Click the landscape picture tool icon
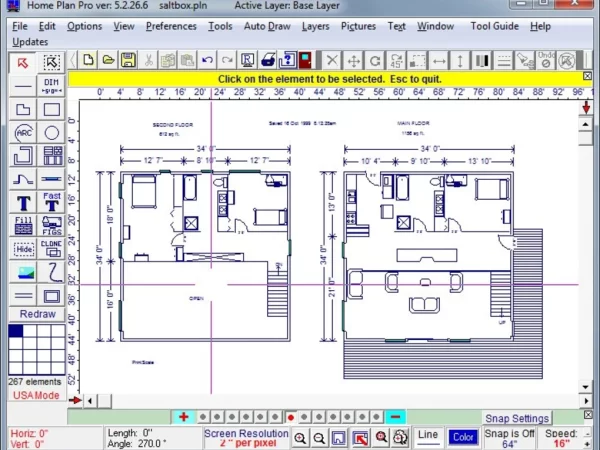Screen dimensions: 600x450 tap(23, 272)
